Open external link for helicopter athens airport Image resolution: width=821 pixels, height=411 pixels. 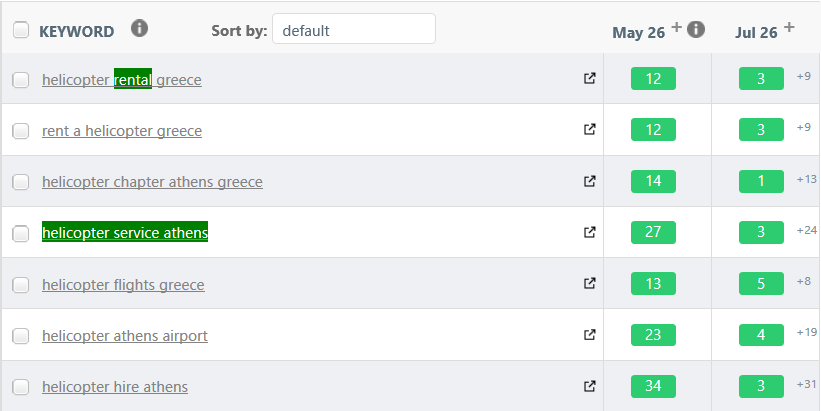click(590, 334)
